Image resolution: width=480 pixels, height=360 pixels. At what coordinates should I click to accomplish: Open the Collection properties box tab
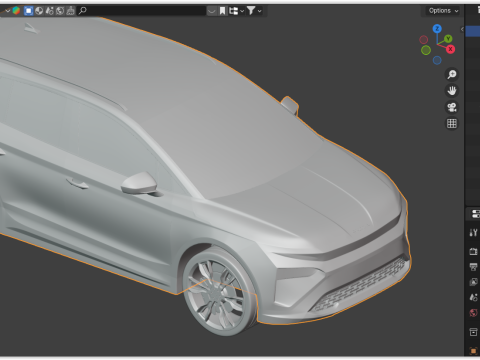(x=473, y=332)
